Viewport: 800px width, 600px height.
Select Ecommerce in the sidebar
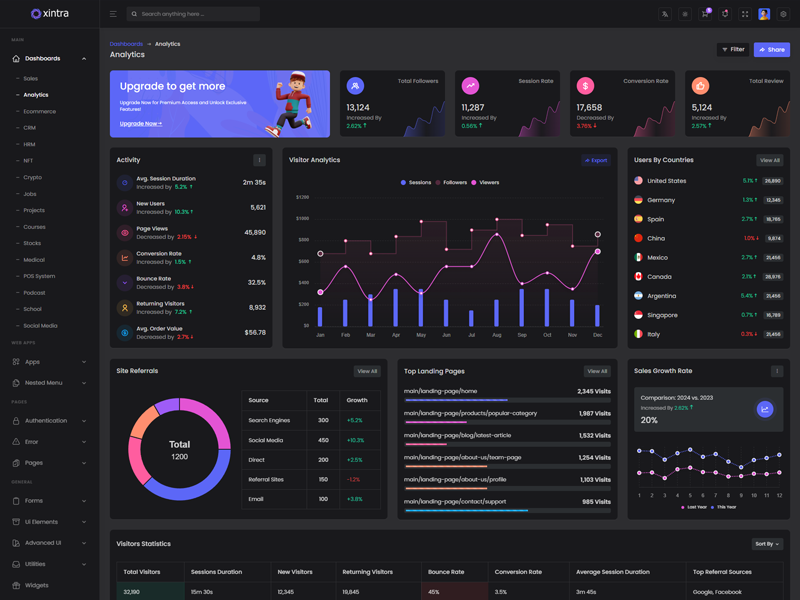tap(40, 111)
